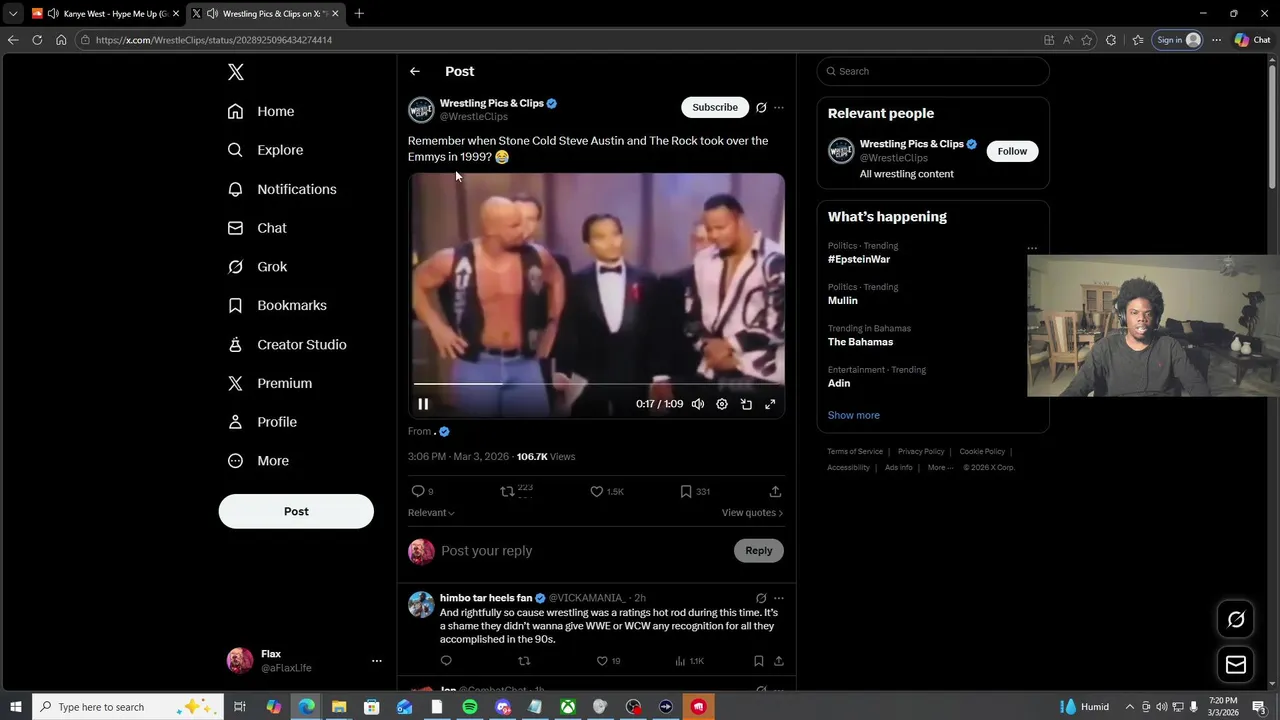Click Grok icon next to Subscribe button

761,107
